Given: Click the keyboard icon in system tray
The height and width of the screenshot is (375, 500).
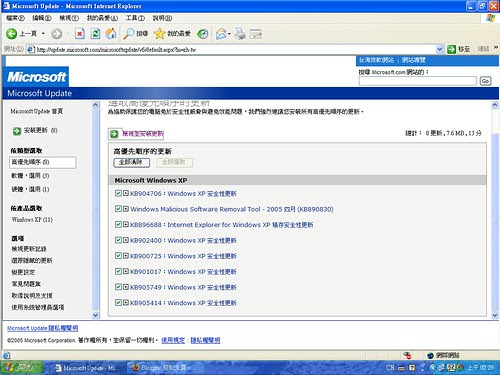Looking at the screenshot, I should coord(401,368).
